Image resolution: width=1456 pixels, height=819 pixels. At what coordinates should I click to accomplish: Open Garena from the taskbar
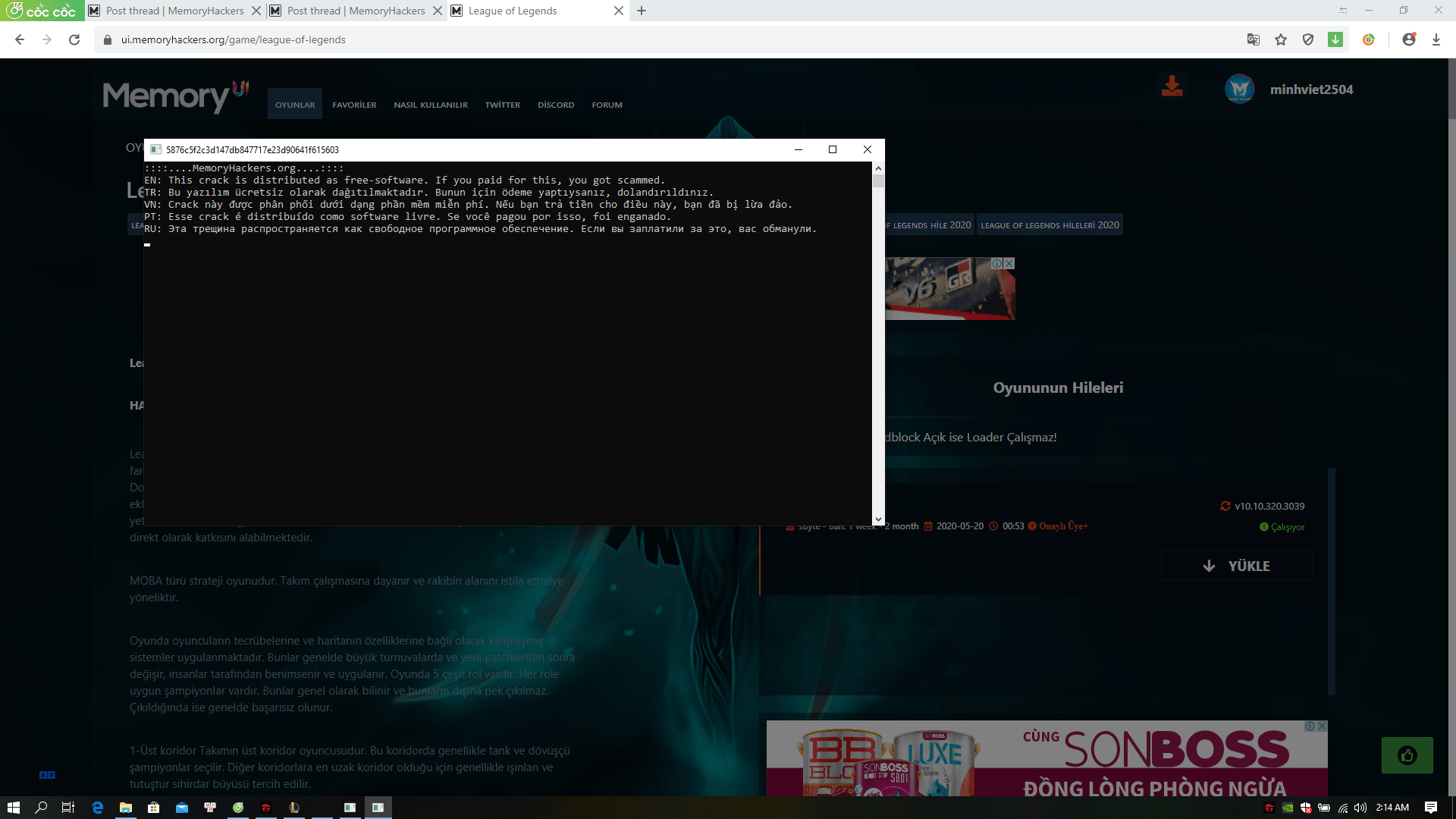266,808
